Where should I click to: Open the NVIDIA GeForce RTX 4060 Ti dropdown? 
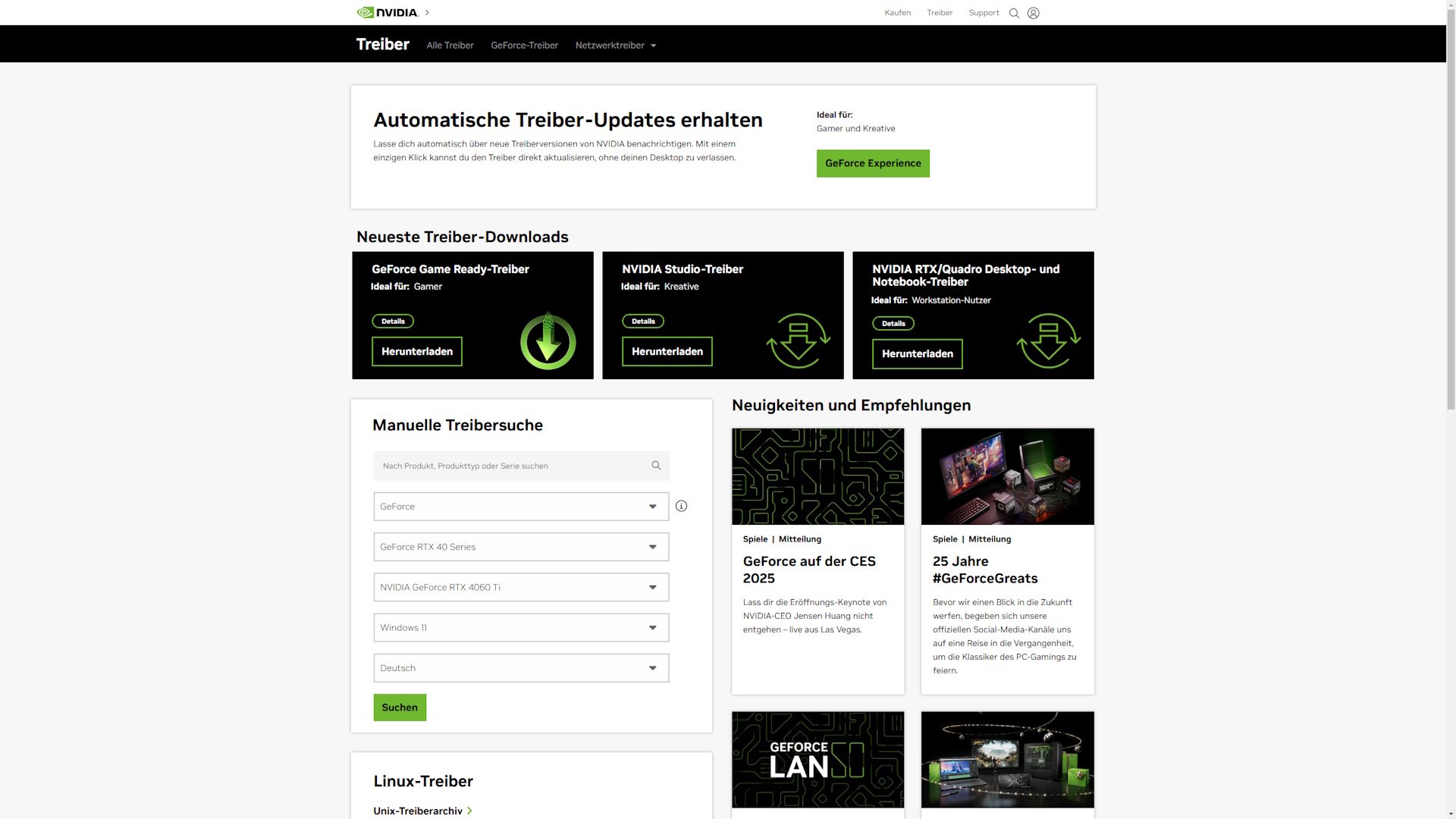point(521,587)
